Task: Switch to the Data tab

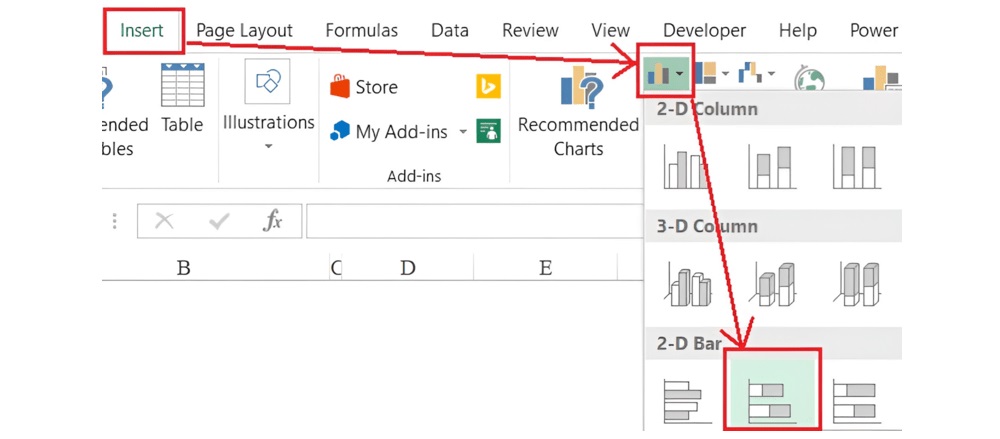Action: [450, 31]
